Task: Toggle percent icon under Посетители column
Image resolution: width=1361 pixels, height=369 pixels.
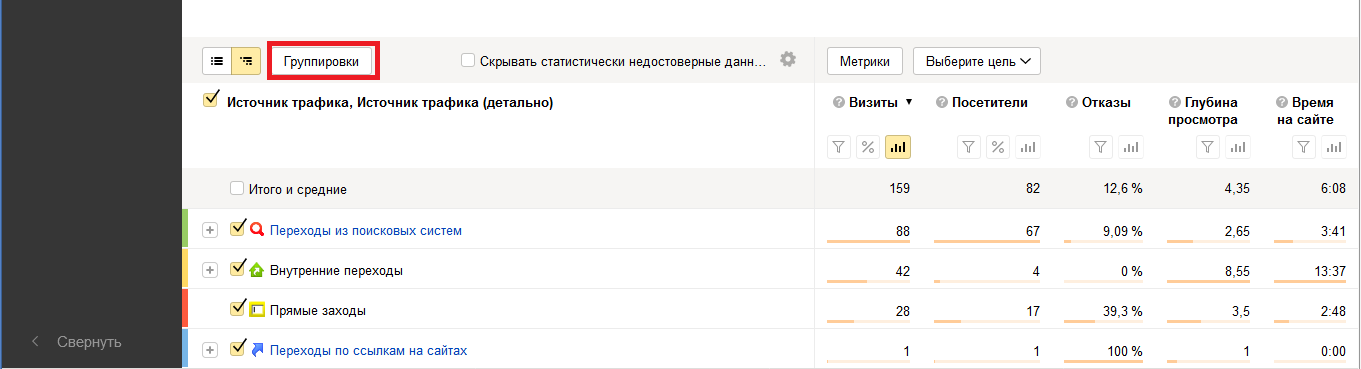Action: [998, 147]
